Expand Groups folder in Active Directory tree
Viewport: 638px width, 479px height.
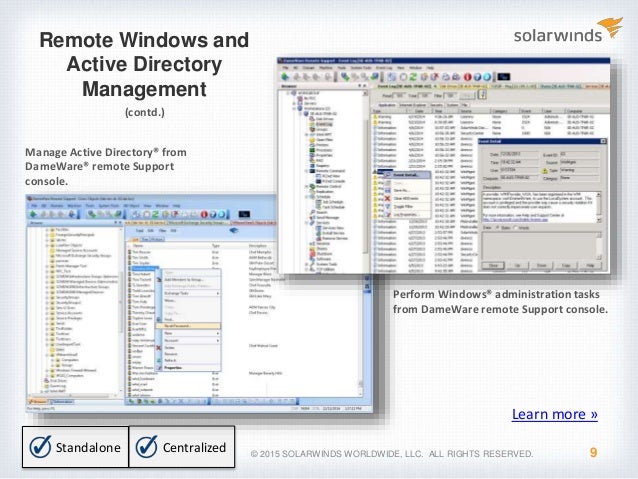53,365
